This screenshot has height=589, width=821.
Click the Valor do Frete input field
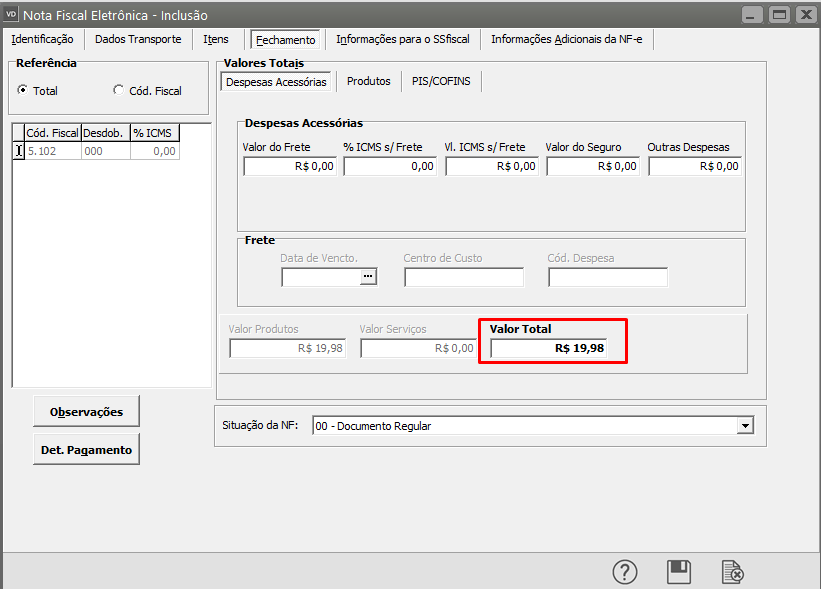click(290, 167)
